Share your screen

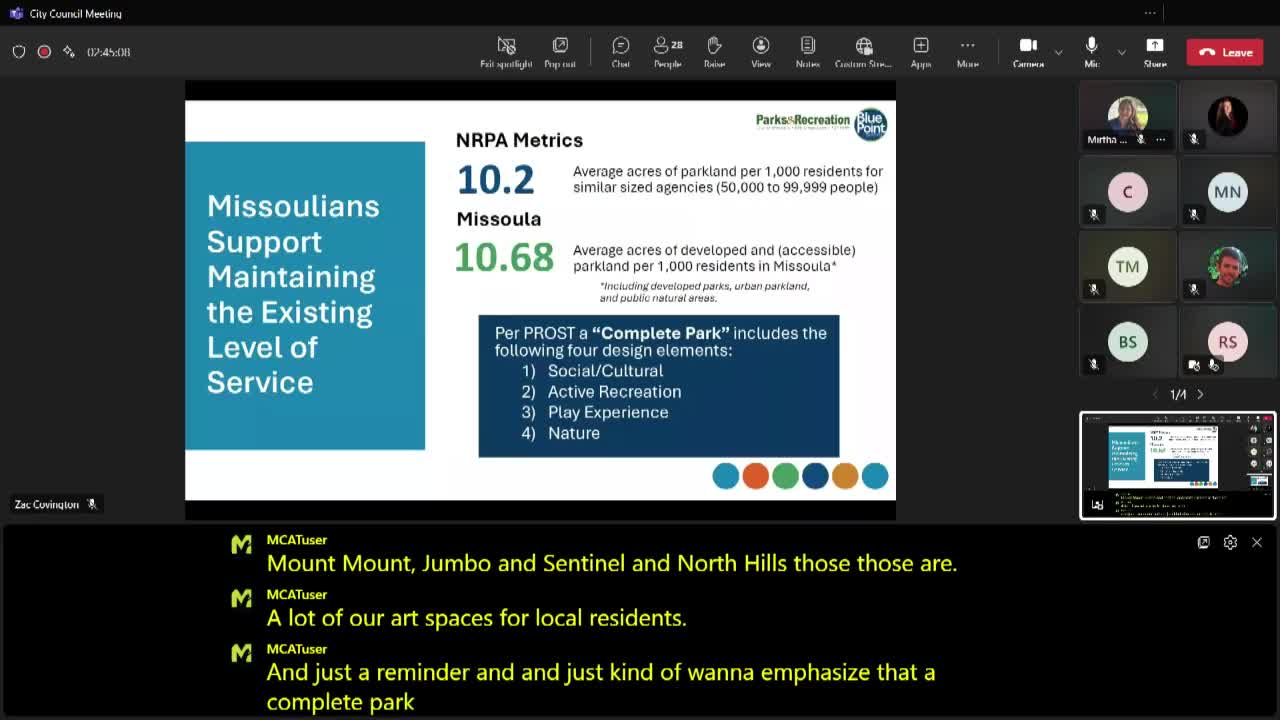point(1154,52)
